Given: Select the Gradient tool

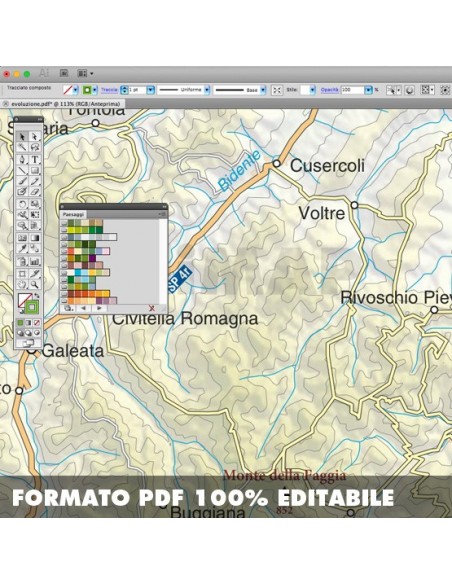Looking at the screenshot, I should click(x=35, y=237).
